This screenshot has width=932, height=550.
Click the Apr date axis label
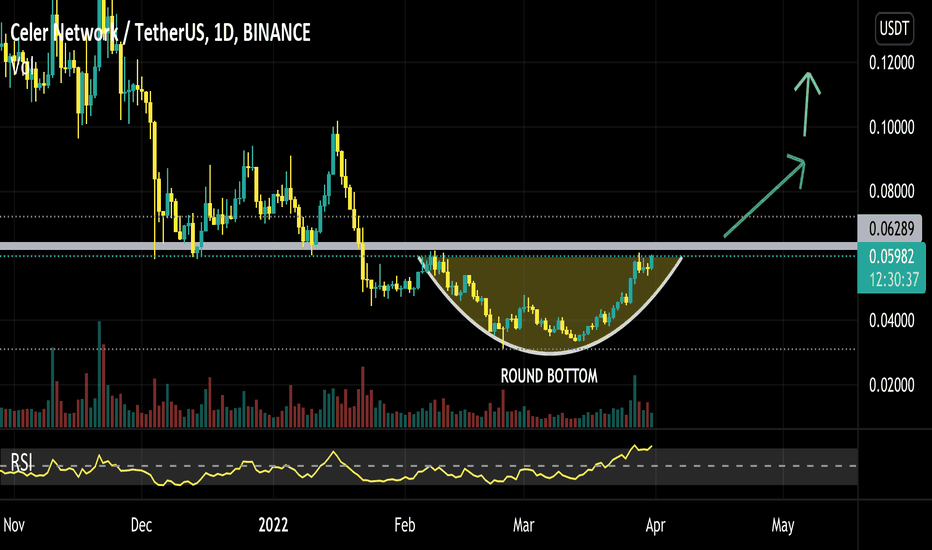pyautogui.click(x=655, y=526)
